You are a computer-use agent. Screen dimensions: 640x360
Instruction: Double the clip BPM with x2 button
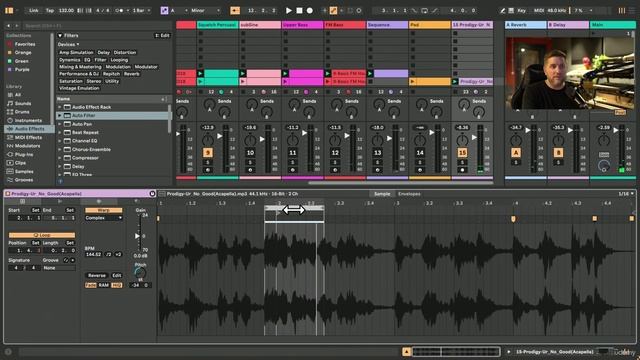tap(118, 254)
